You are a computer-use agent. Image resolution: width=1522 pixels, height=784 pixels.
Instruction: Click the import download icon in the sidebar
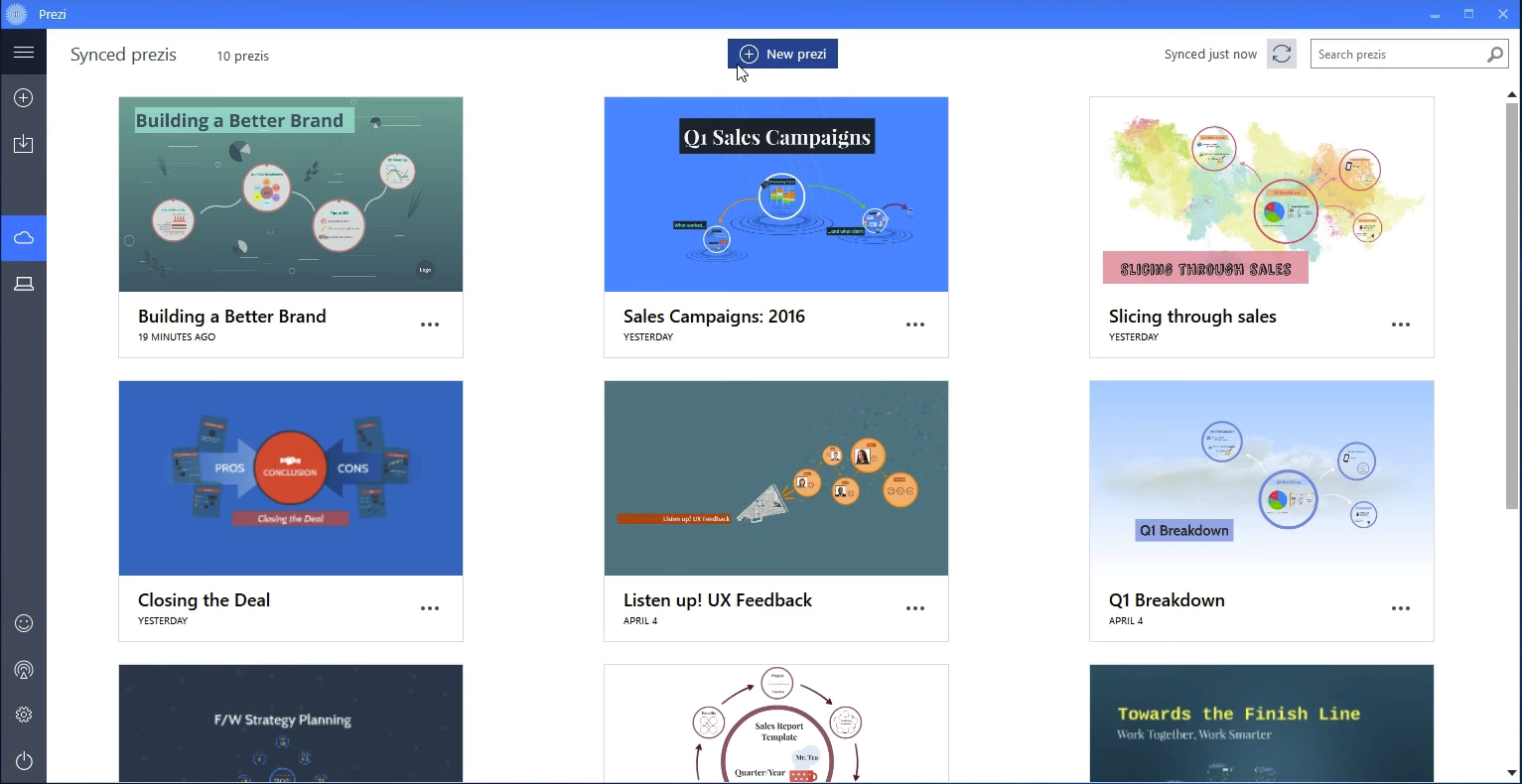point(24,144)
